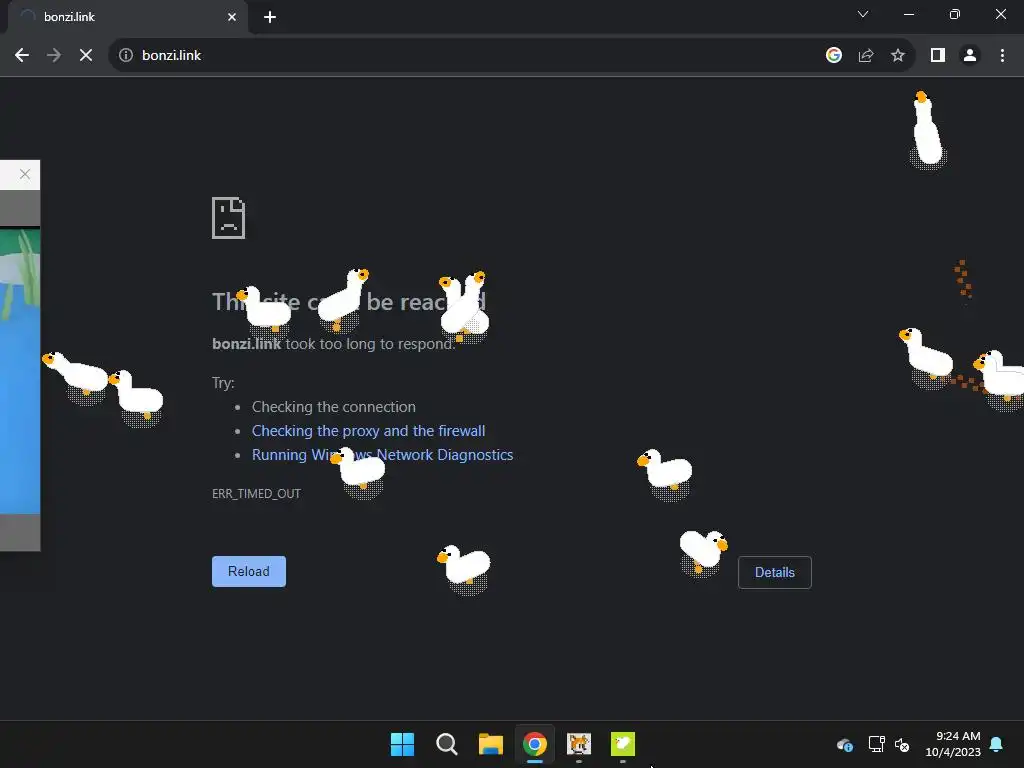Open the tab search dropdown chevron

pyautogui.click(x=863, y=14)
